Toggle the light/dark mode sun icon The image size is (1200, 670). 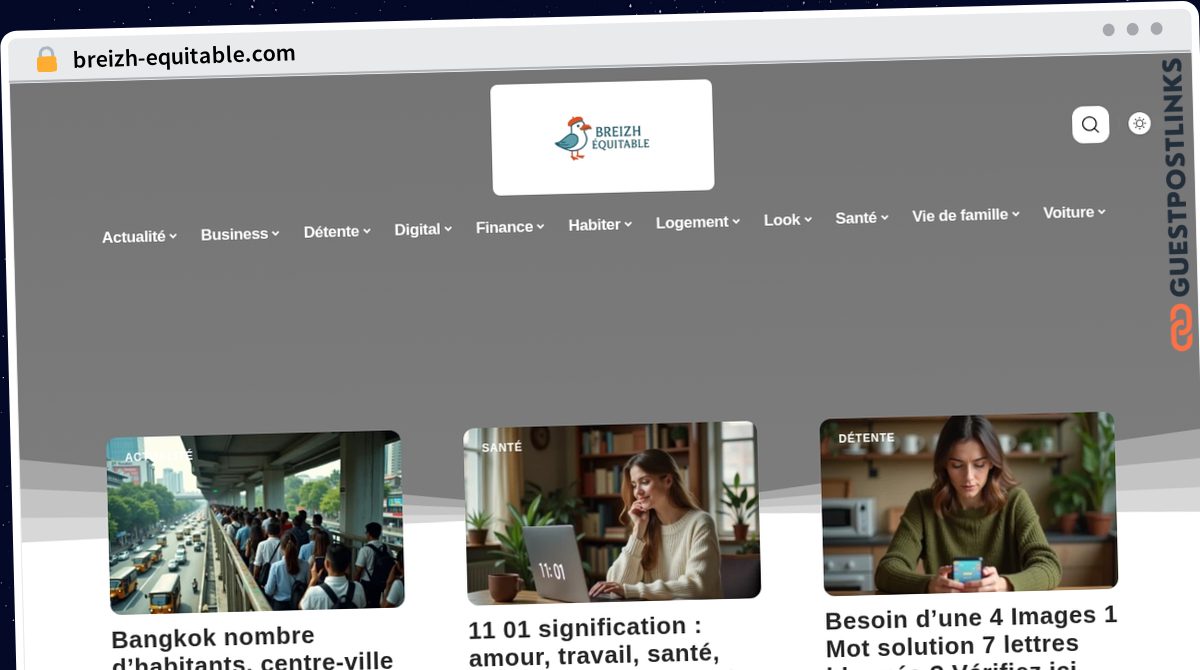tap(1139, 124)
